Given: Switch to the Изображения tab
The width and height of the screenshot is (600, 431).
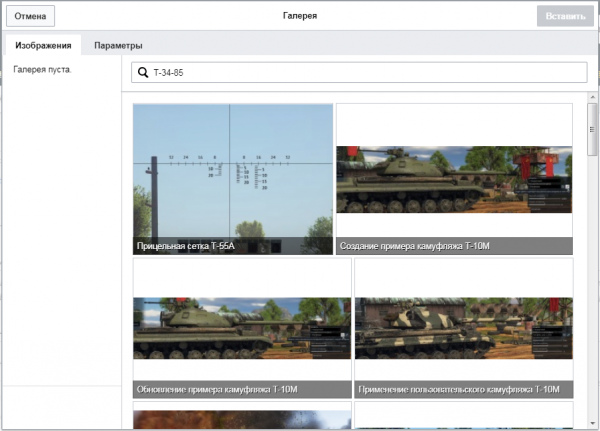Looking at the screenshot, I should click(43, 45).
